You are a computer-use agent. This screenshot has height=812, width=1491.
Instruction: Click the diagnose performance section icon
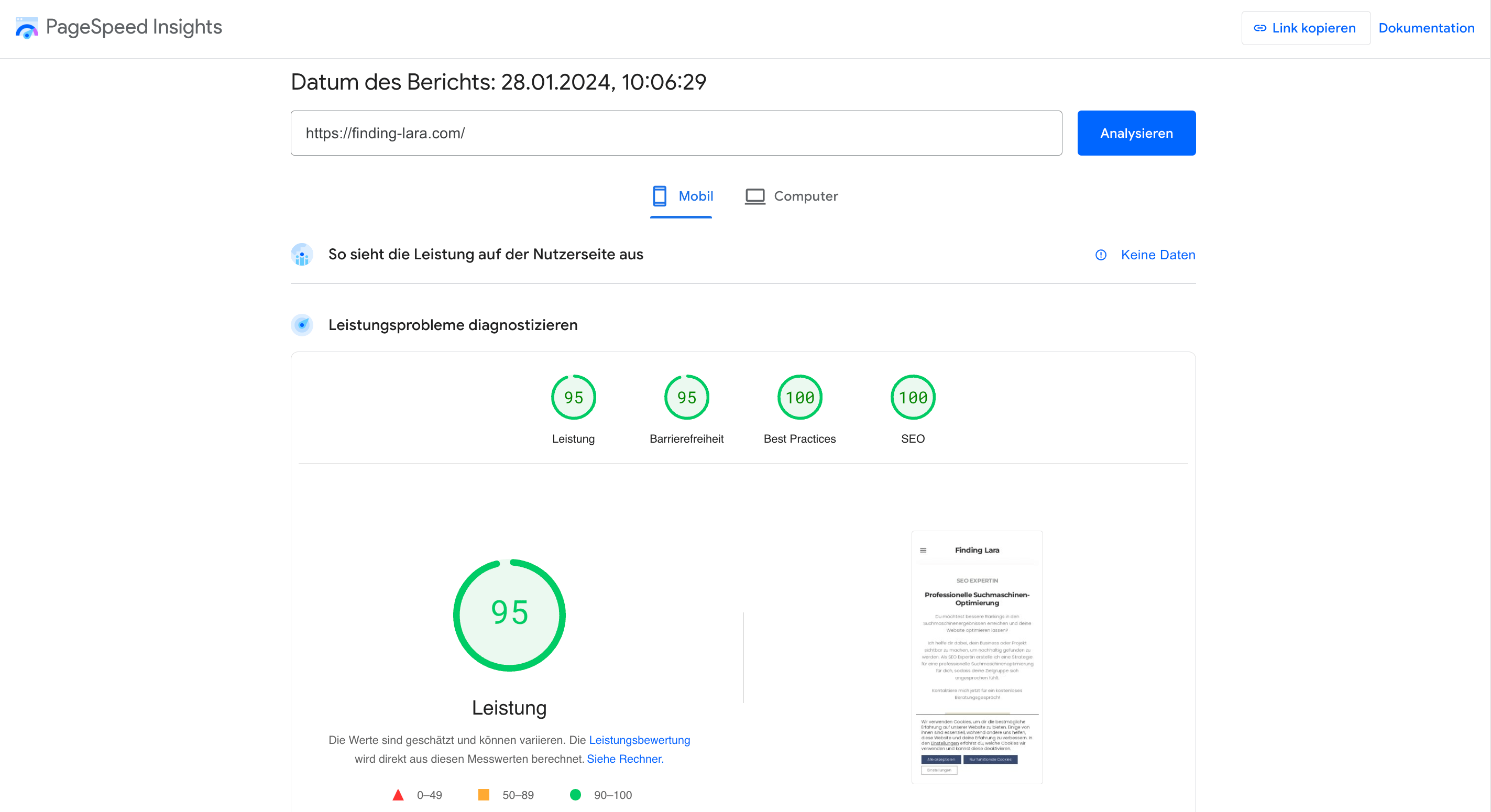point(302,325)
